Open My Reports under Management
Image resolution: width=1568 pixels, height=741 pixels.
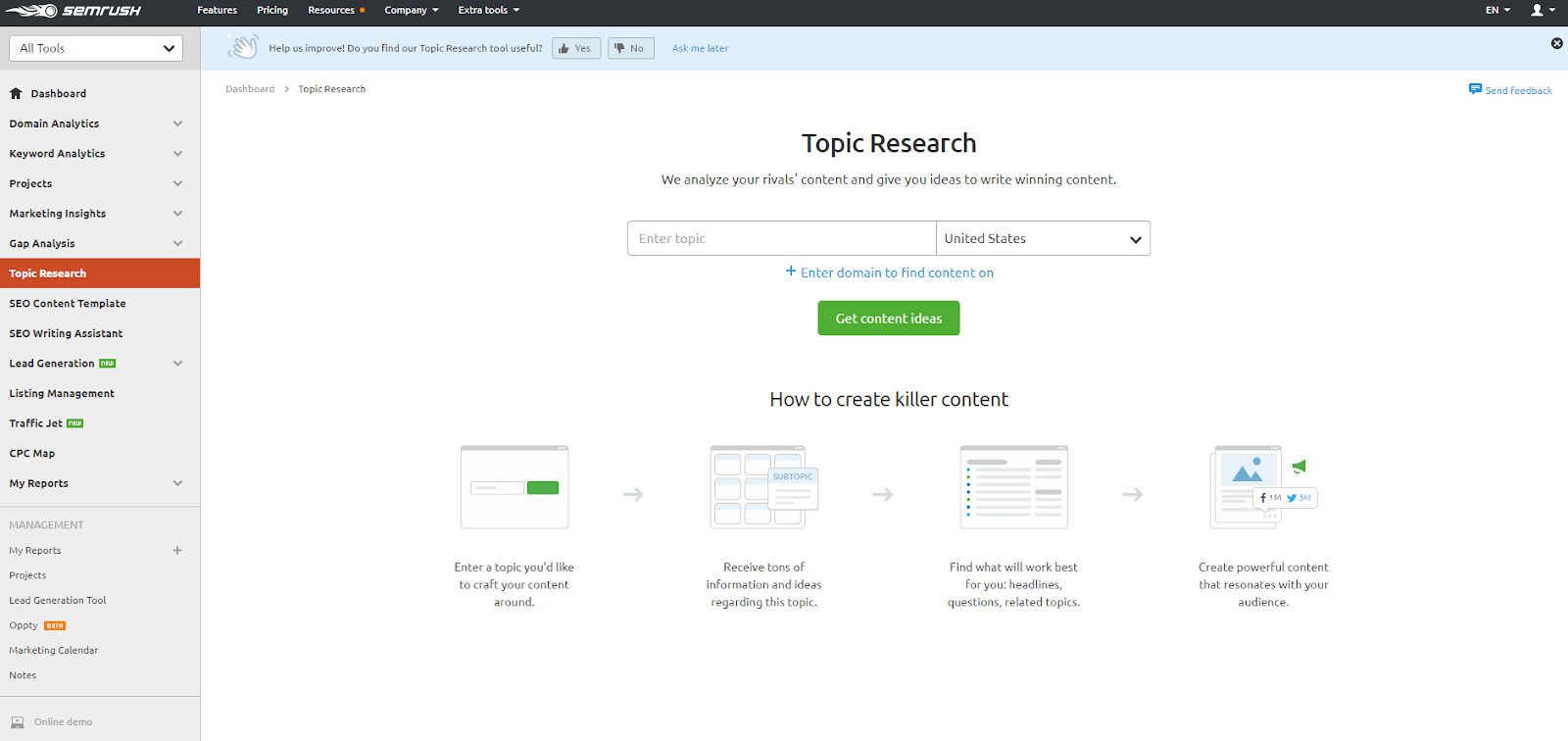click(35, 551)
